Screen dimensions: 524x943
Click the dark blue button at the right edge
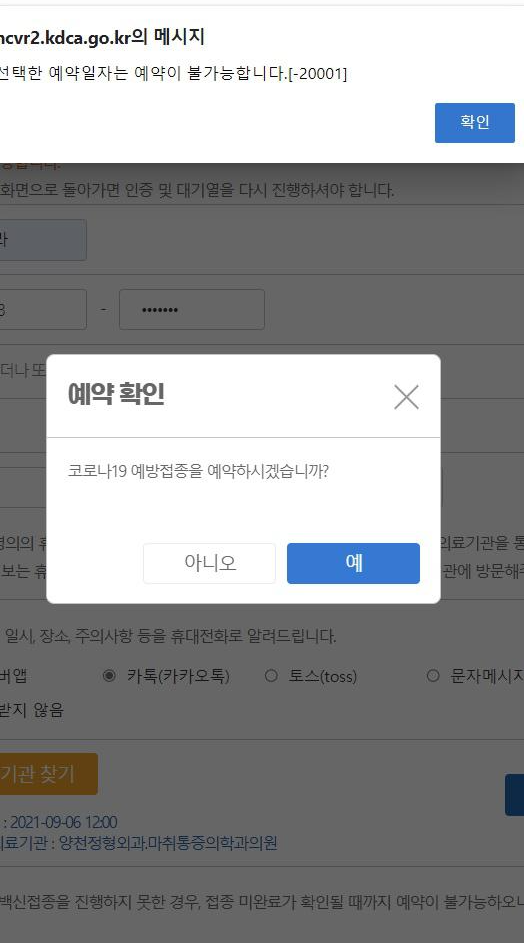(514, 795)
